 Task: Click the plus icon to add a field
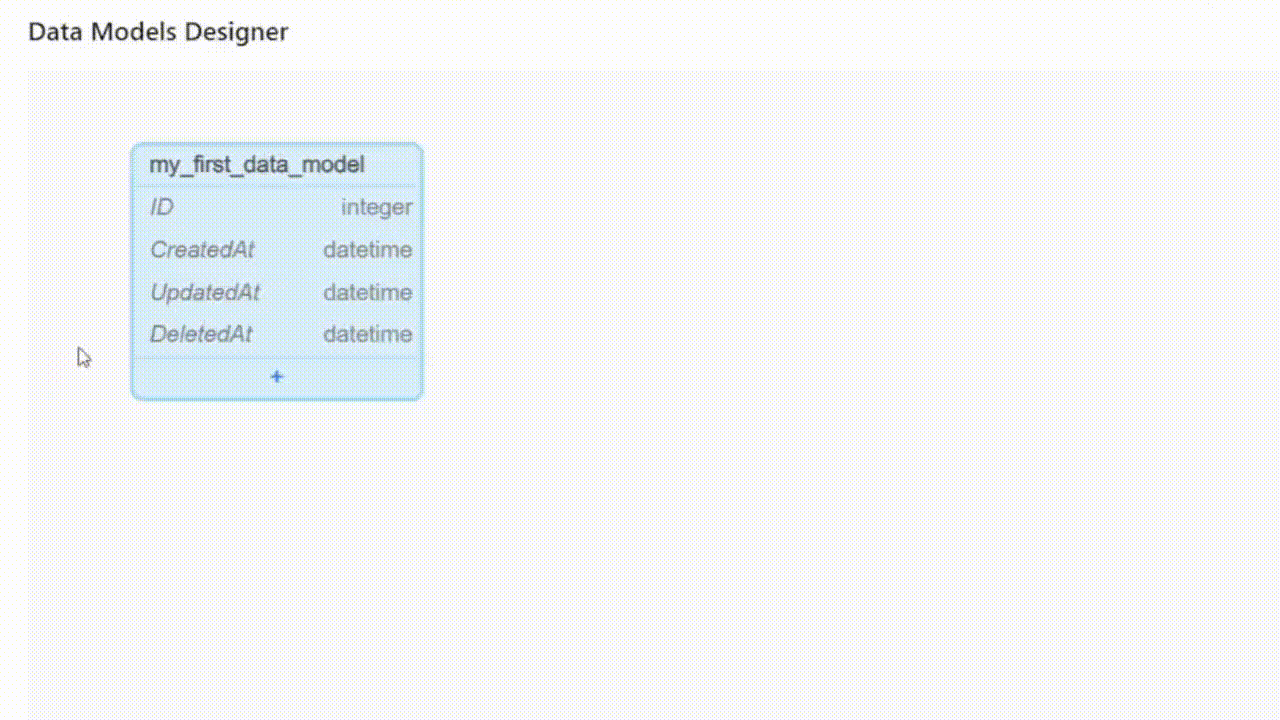[277, 377]
